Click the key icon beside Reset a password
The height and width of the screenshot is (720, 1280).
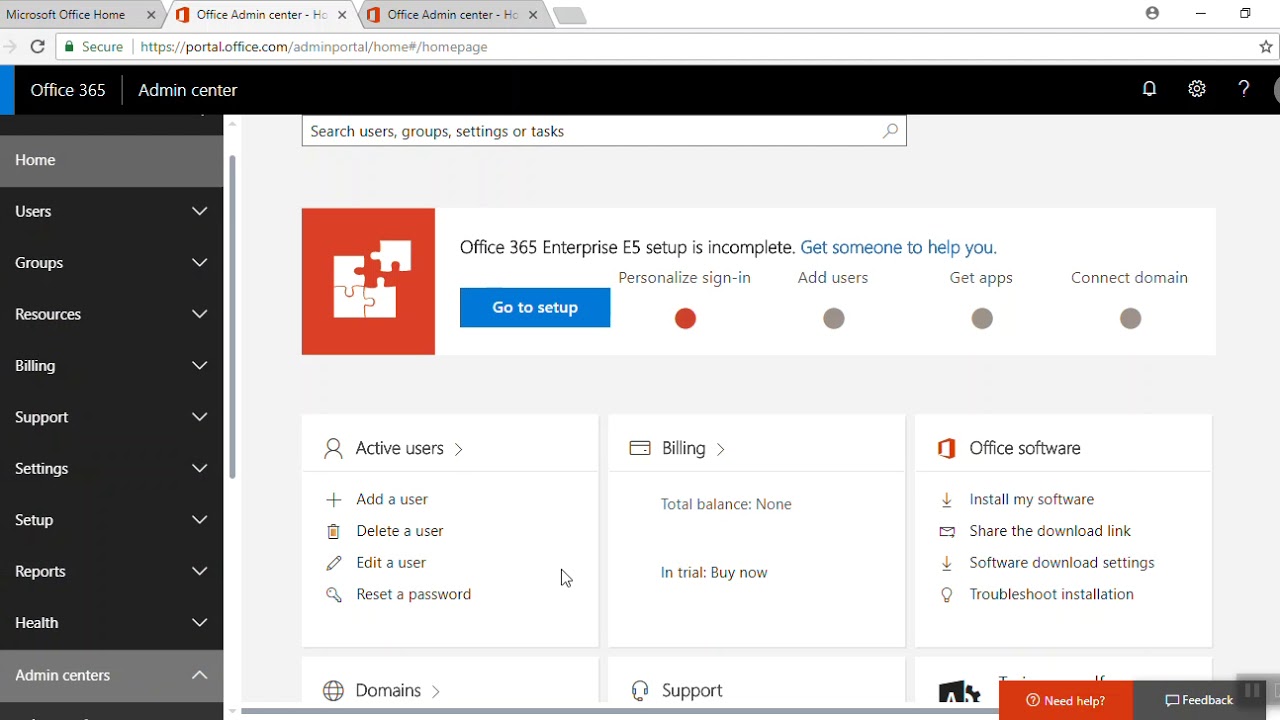click(334, 594)
